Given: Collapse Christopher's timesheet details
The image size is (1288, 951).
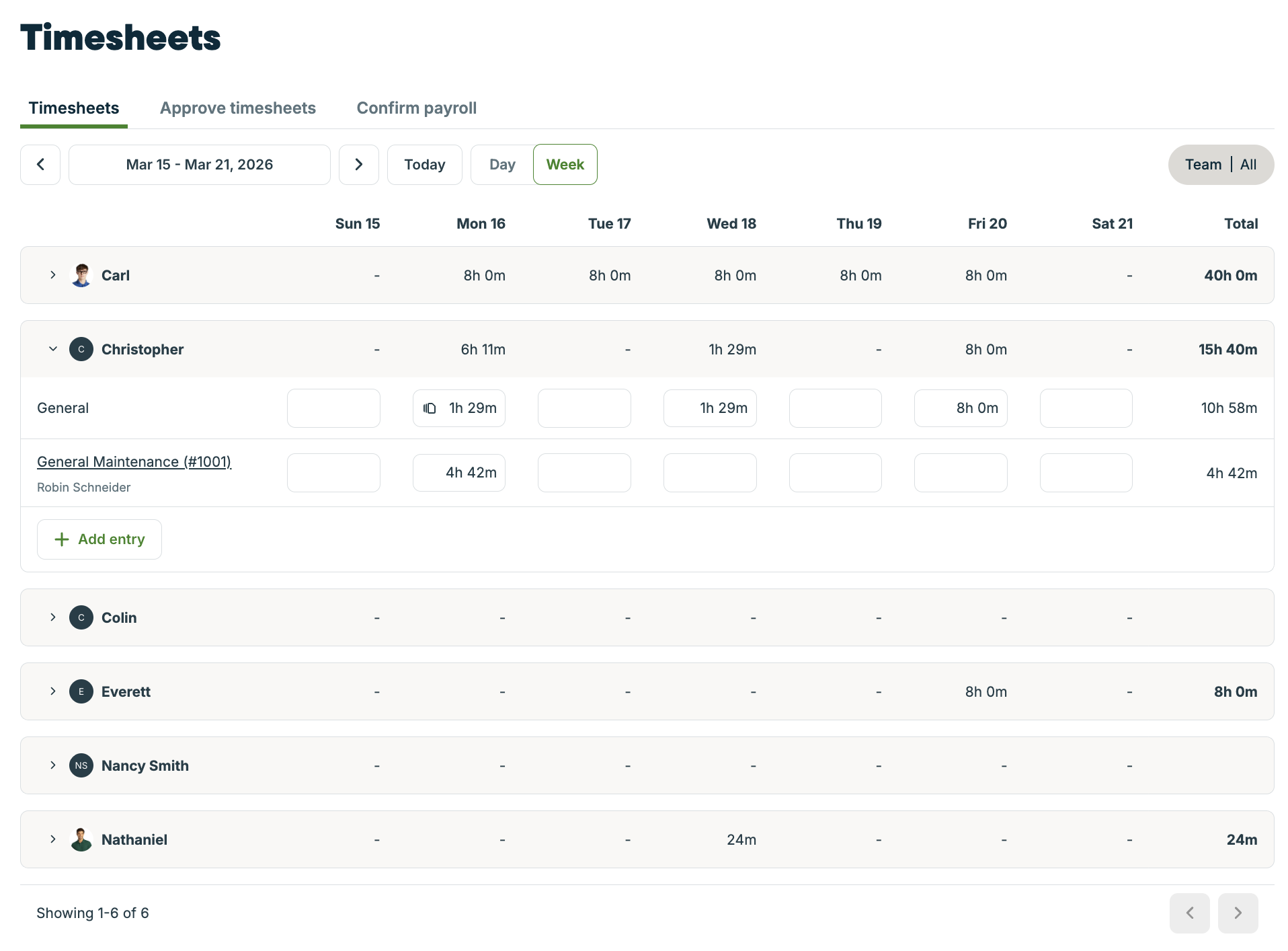Looking at the screenshot, I should coord(53,349).
